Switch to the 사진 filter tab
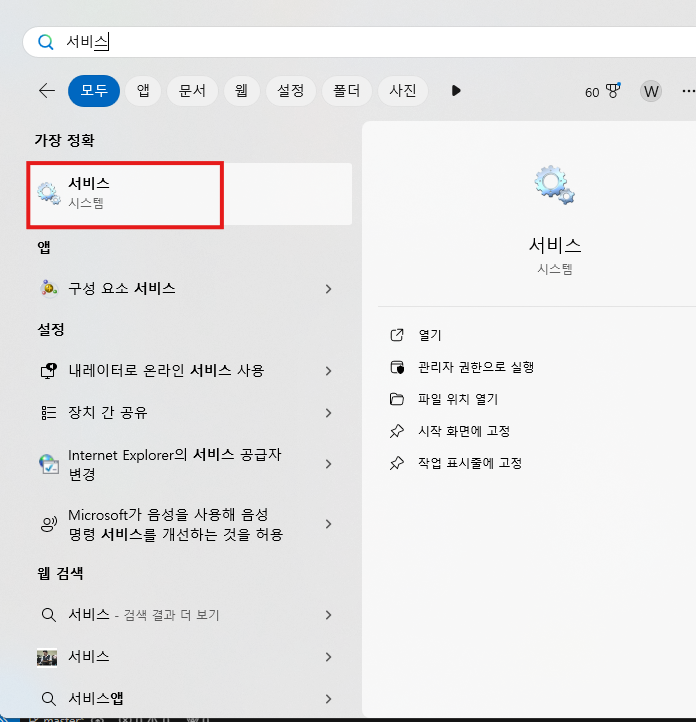The width and height of the screenshot is (696, 722). 403,91
